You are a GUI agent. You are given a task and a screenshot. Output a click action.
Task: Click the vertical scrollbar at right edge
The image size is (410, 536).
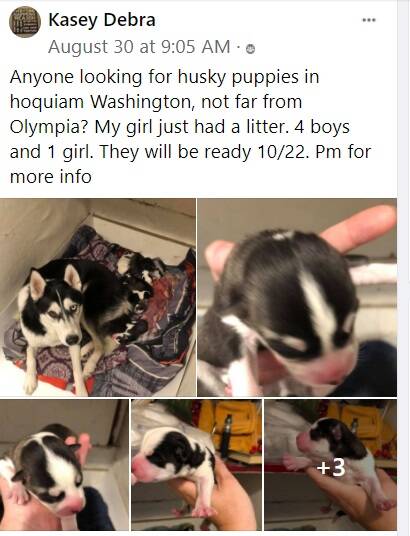tap(404, 268)
